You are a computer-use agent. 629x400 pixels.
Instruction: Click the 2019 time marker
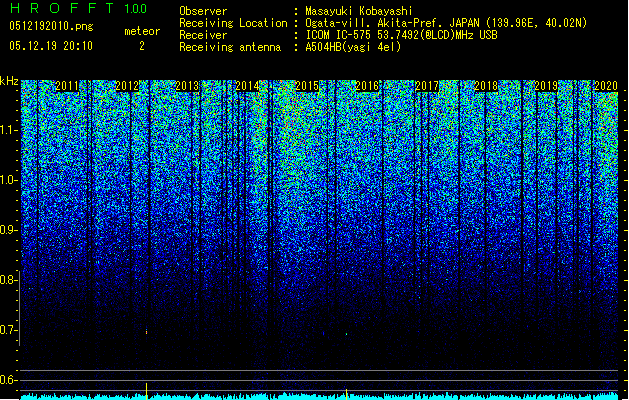tap(546, 86)
